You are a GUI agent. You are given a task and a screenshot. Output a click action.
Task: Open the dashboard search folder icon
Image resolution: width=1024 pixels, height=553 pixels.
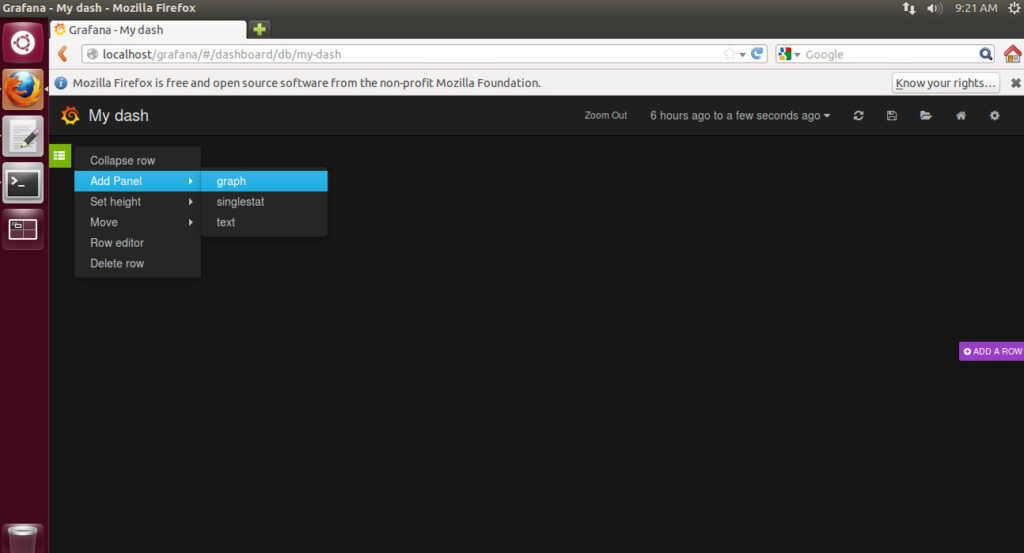pyautogui.click(x=925, y=116)
